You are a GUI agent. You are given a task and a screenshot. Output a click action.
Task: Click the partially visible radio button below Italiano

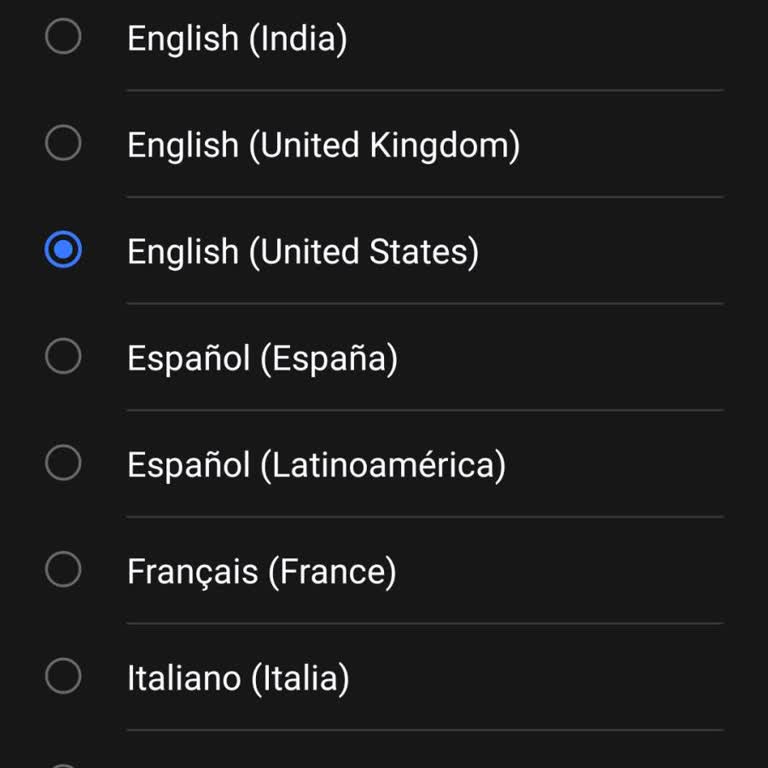(63, 764)
